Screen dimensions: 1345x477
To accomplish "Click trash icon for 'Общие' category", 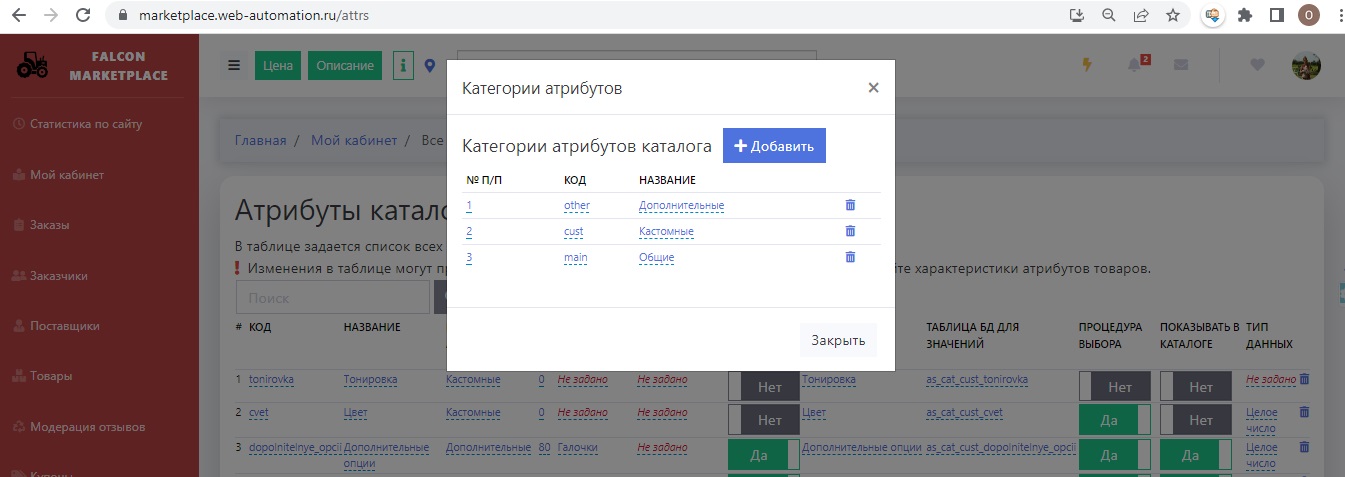I will point(850,257).
